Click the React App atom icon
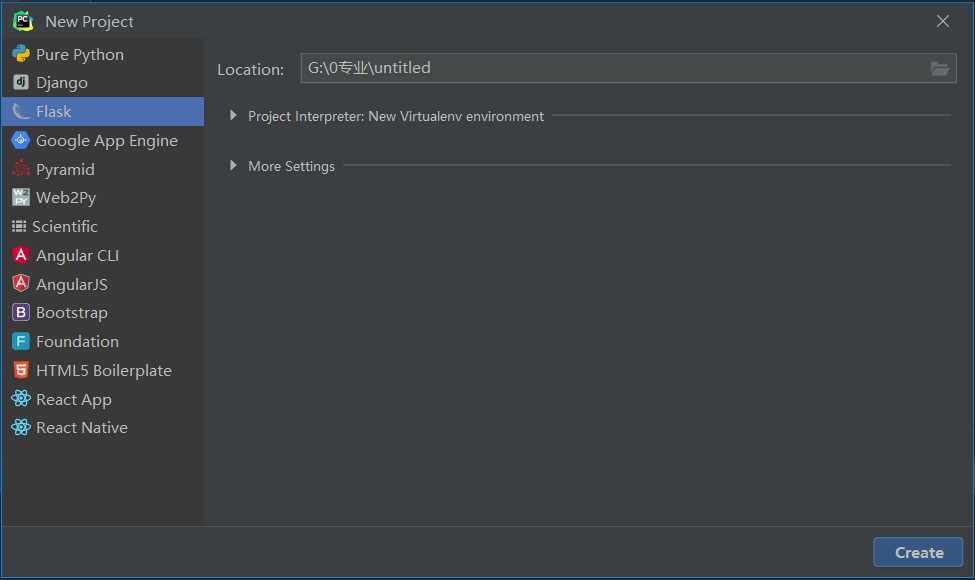This screenshot has height=580, width=975. coord(21,398)
